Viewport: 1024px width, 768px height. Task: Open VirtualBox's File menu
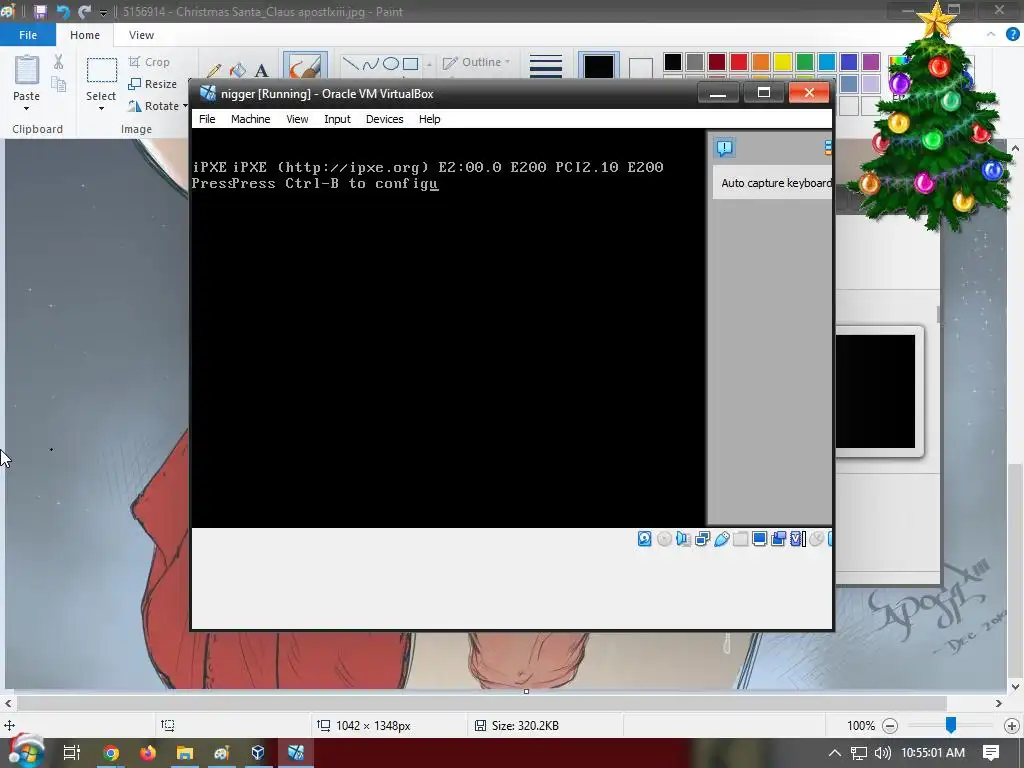point(207,119)
